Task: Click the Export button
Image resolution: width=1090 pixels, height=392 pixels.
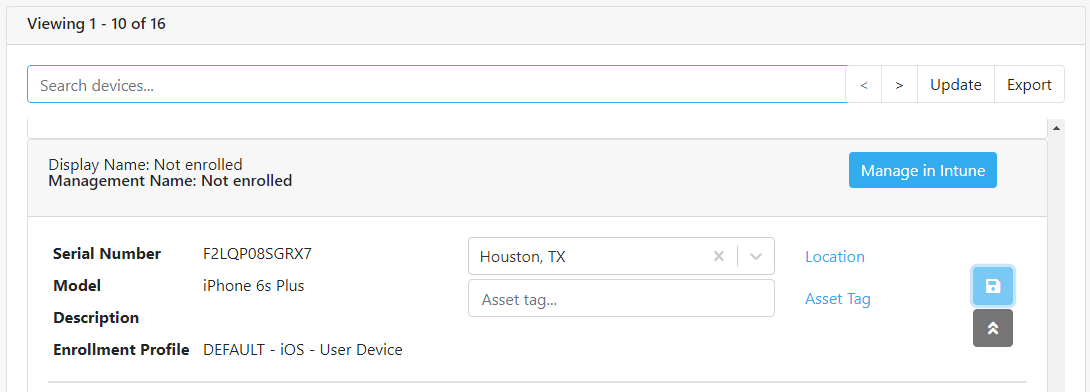Action: (1030, 85)
